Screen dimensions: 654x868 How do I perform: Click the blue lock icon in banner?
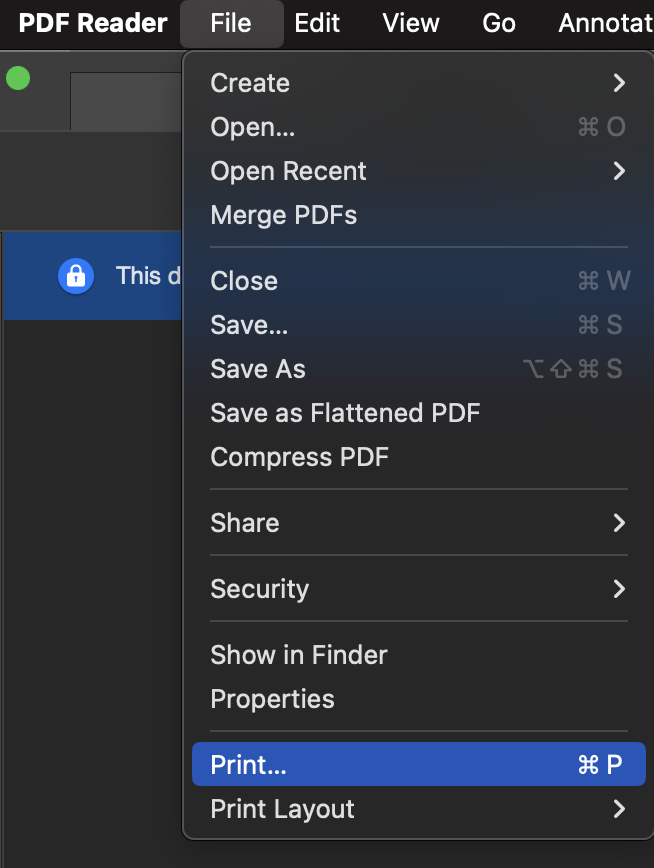76,276
